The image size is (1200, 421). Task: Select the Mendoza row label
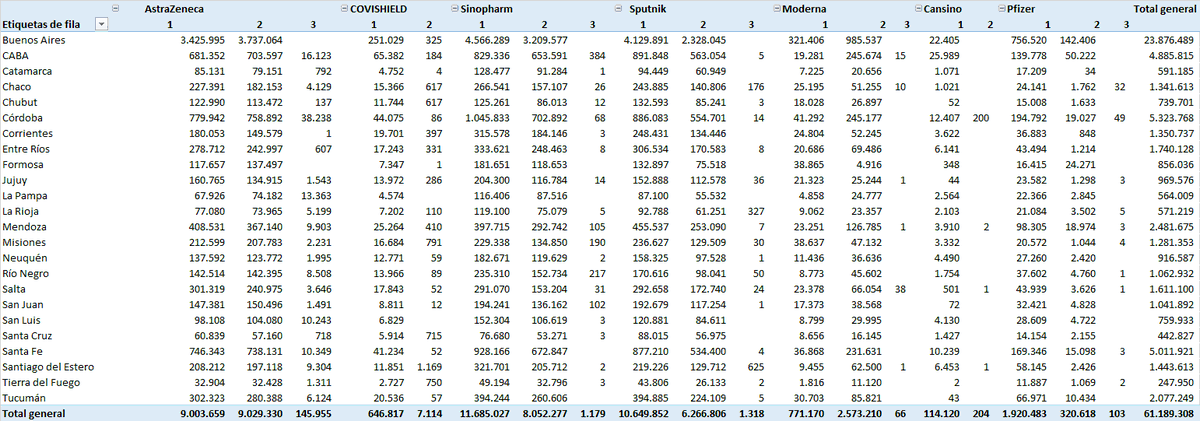click(x=24, y=226)
